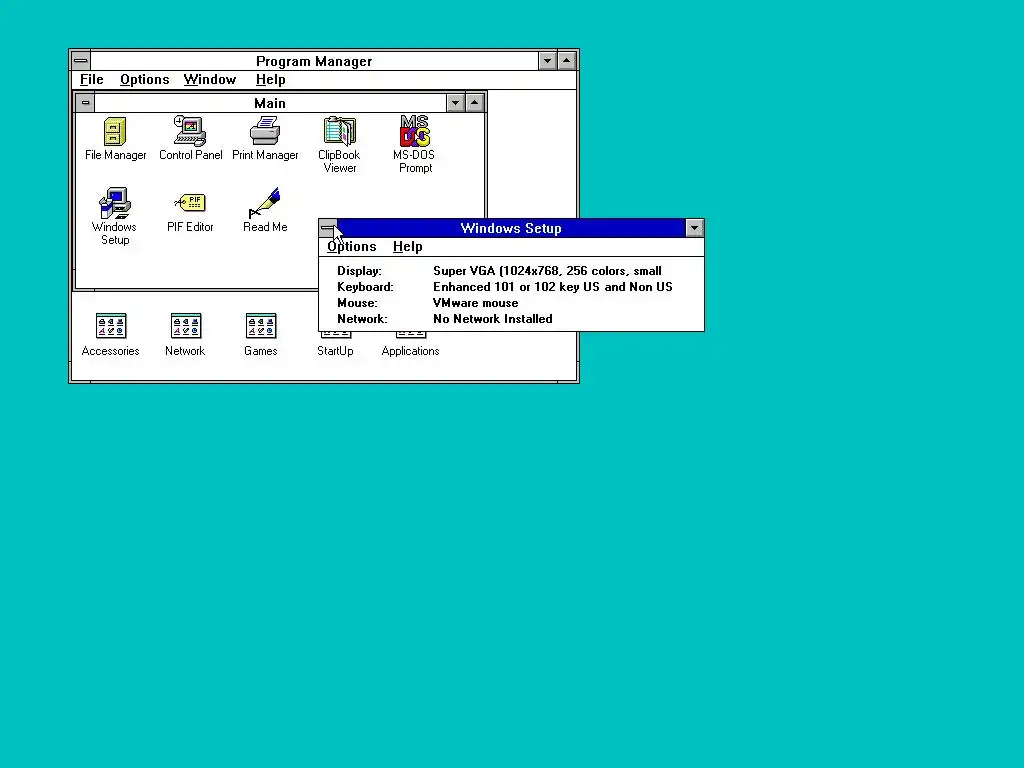Image resolution: width=1024 pixels, height=768 pixels.
Task: Open Windows Setup Options menu
Action: point(351,247)
